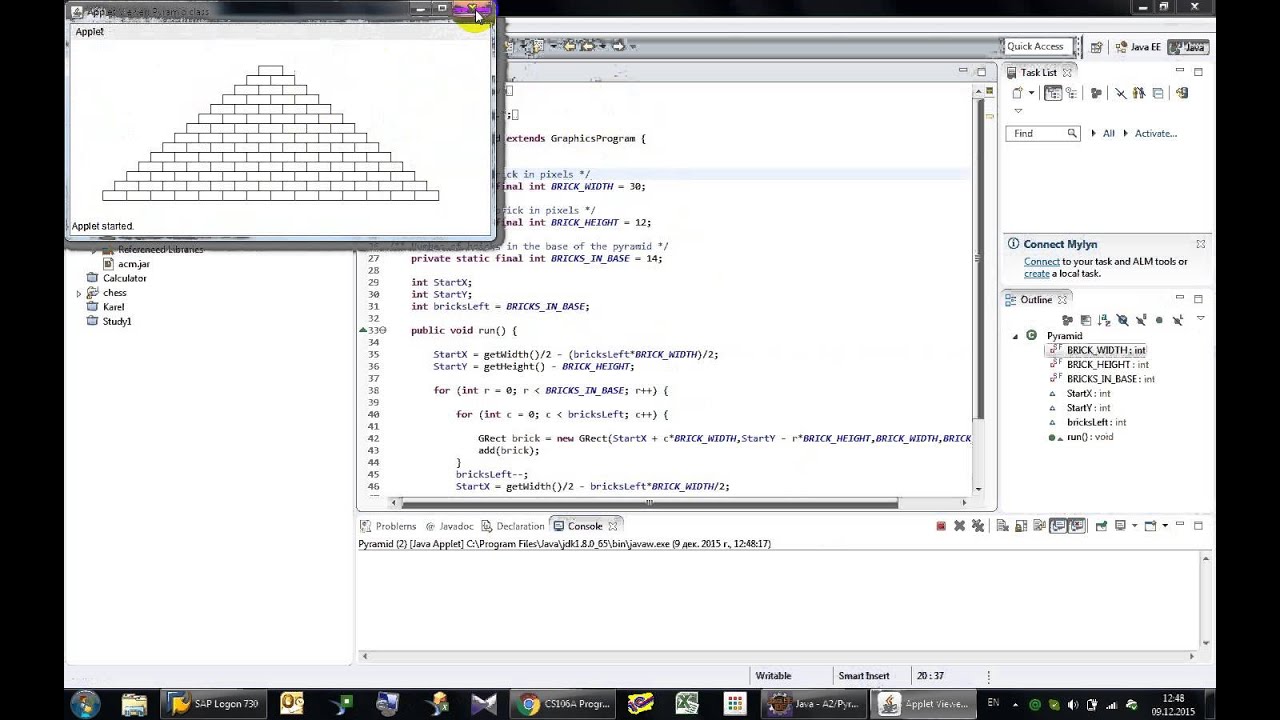Terminate the running program in the Console
Screen dimensions: 1280x720
(x=941, y=526)
